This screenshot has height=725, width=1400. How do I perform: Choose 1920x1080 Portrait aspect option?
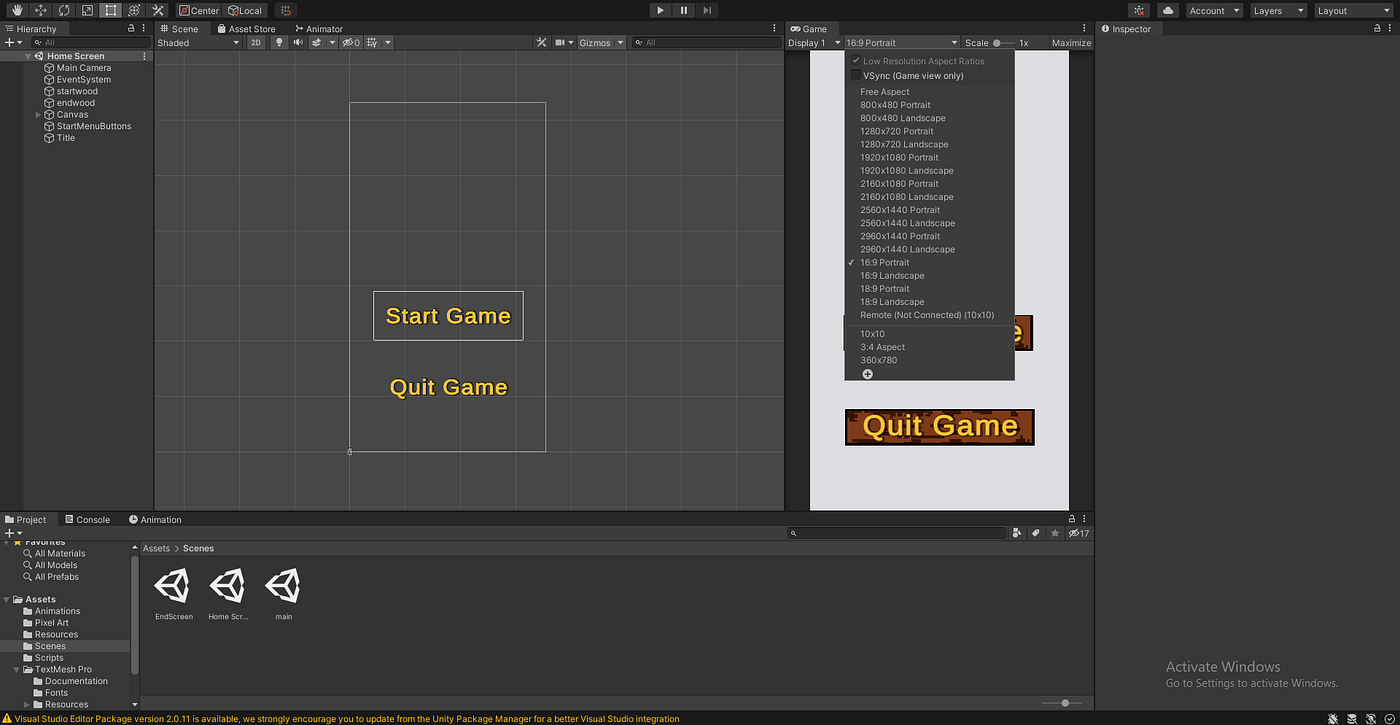pyautogui.click(x=899, y=157)
